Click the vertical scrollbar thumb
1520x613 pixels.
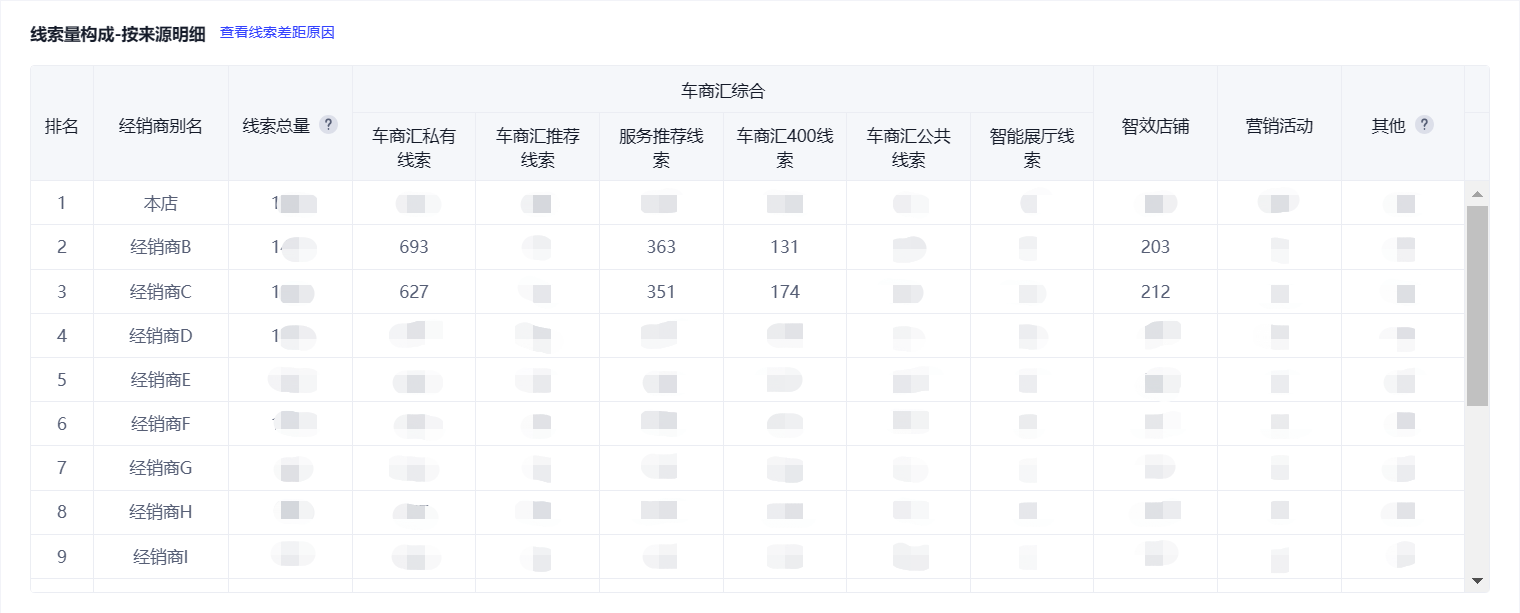pos(1477,305)
